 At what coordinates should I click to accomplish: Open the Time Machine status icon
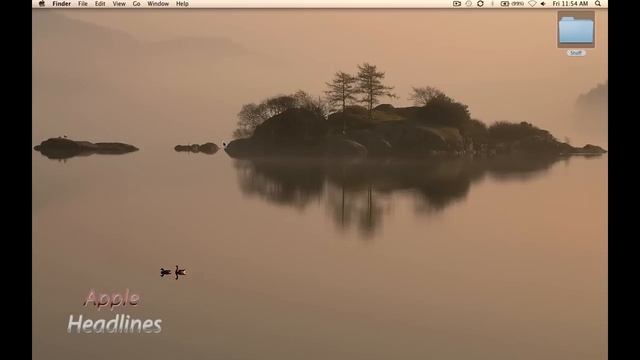pos(469,4)
